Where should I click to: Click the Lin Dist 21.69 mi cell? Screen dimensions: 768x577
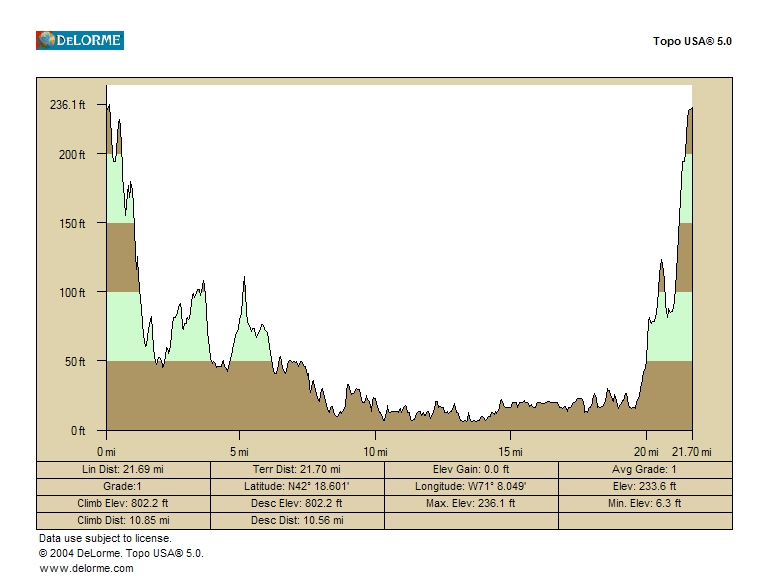tap(123, 469)
